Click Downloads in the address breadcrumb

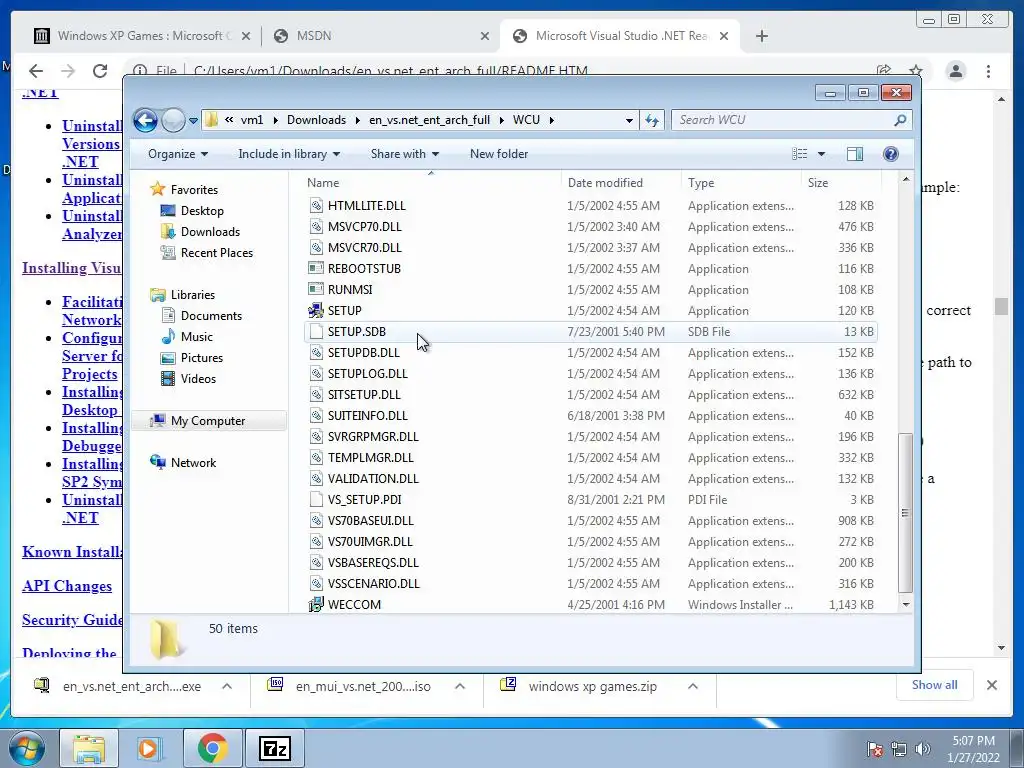(316, 120)
